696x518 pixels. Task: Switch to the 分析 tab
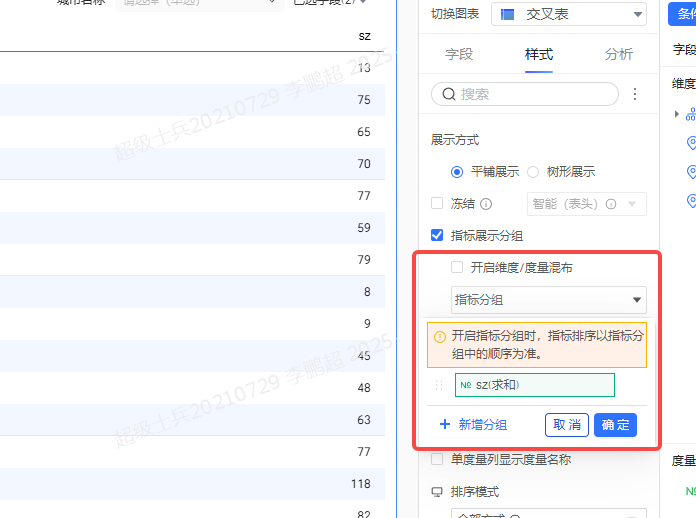tap(619, 55)
